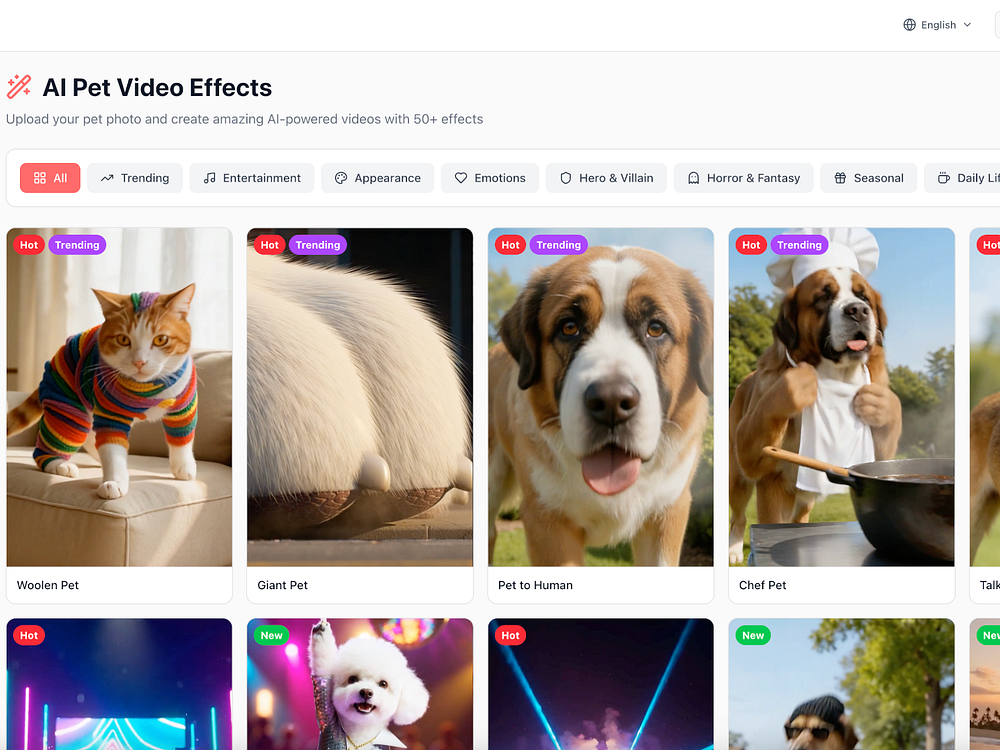
Task: Click the Giant Pet title text
Action: pos(283,585)
